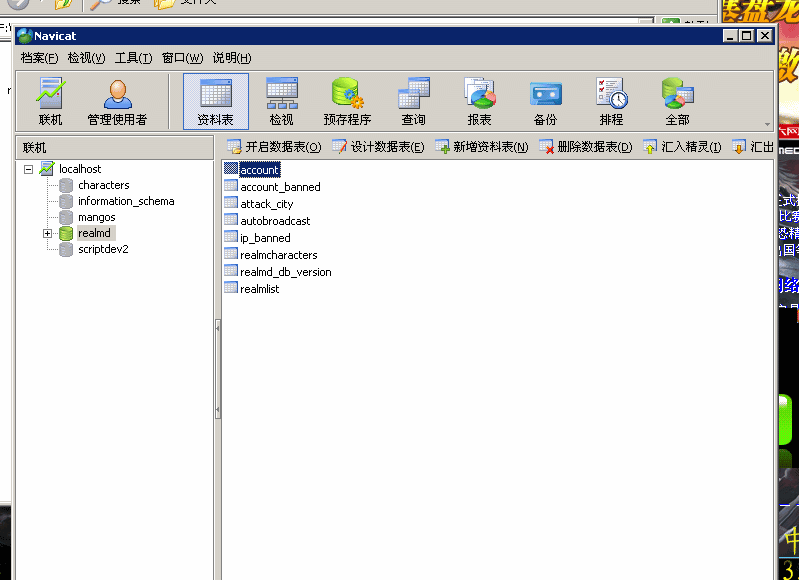Screen dimensions: 799x580
Task: Open the 说明(H) menu
Action: pos(232,58)
